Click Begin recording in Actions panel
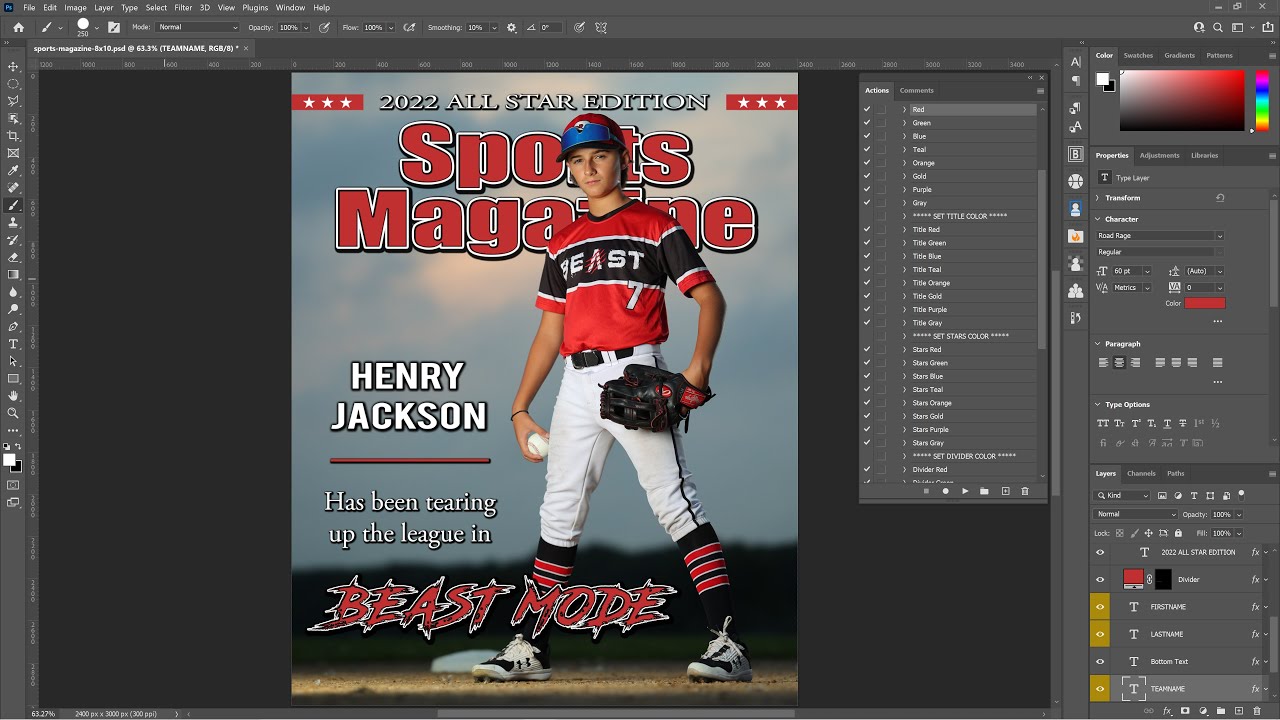1280x720 pixels. click(945, 491)
